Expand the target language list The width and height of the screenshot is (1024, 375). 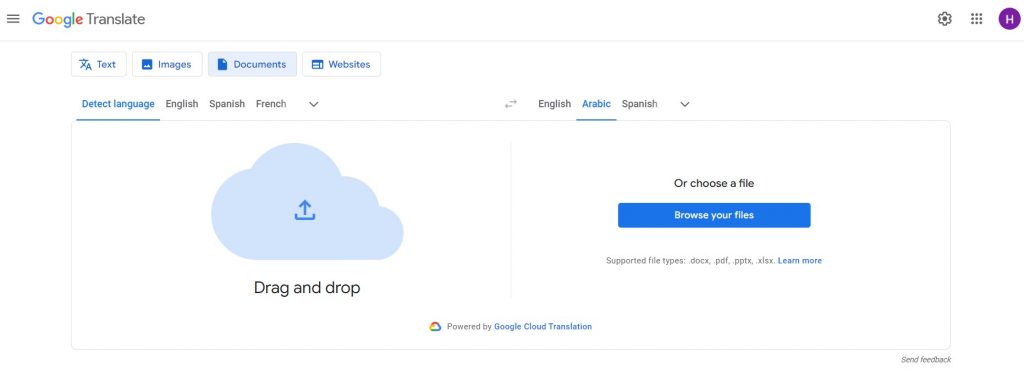point(685,104)
